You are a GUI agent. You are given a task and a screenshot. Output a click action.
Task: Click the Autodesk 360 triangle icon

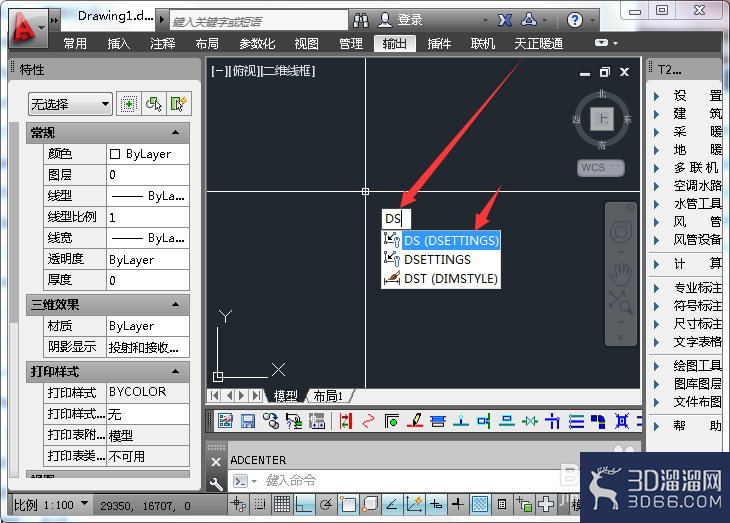[x=529, y=20]
